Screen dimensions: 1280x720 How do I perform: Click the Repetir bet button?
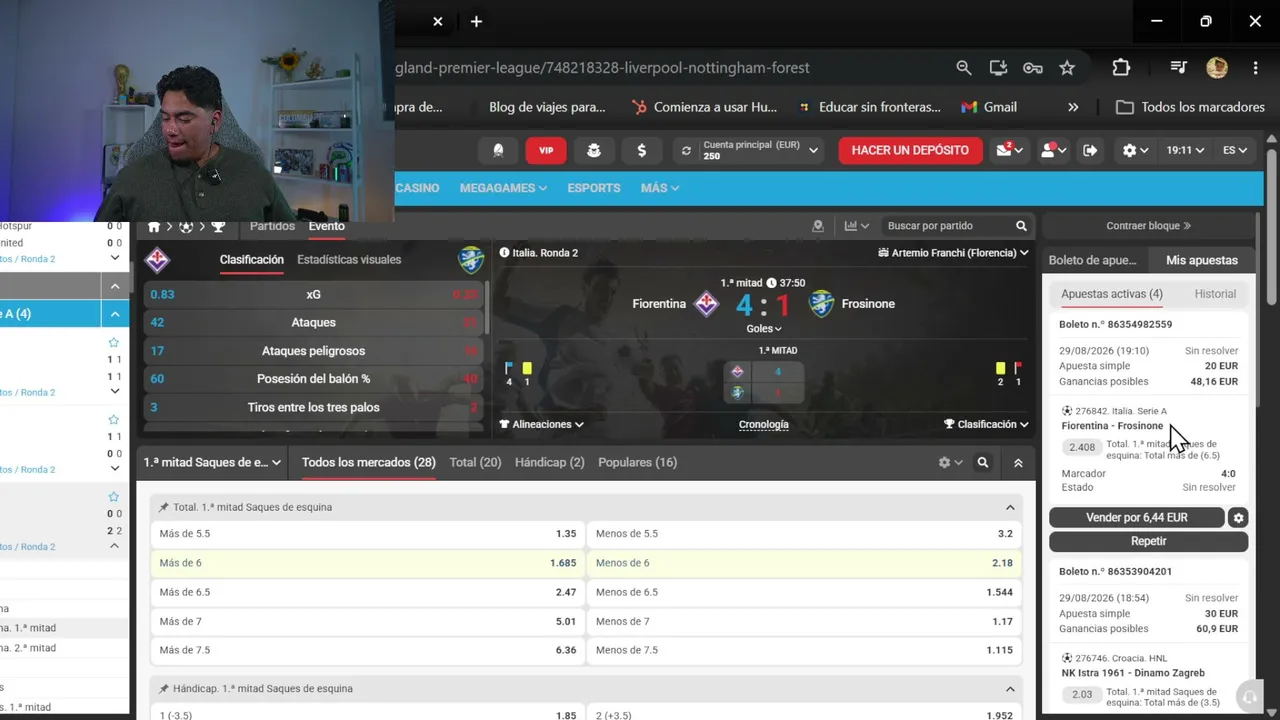click(x=1148, y=541)
